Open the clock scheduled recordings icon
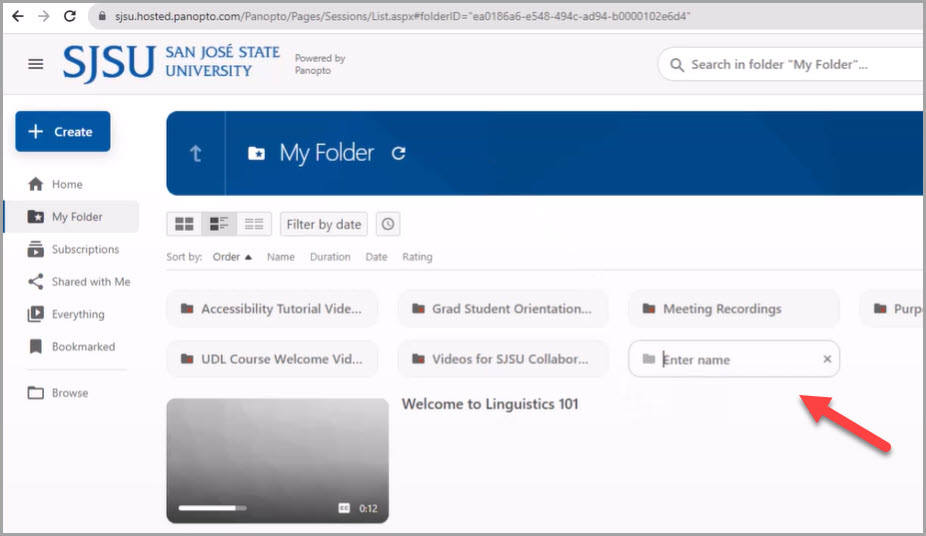926x536 pixels. click(388, 224)
